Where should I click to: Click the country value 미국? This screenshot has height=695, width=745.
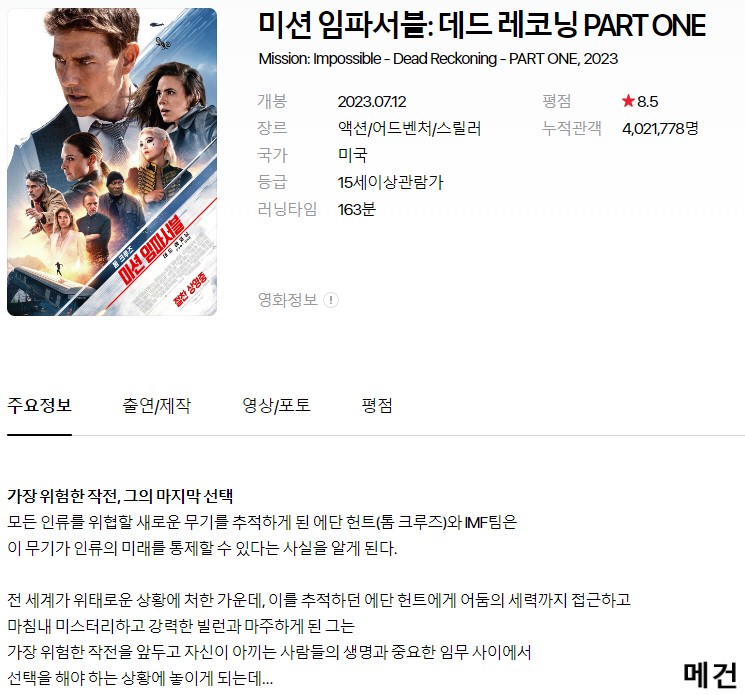pos(353,155)
